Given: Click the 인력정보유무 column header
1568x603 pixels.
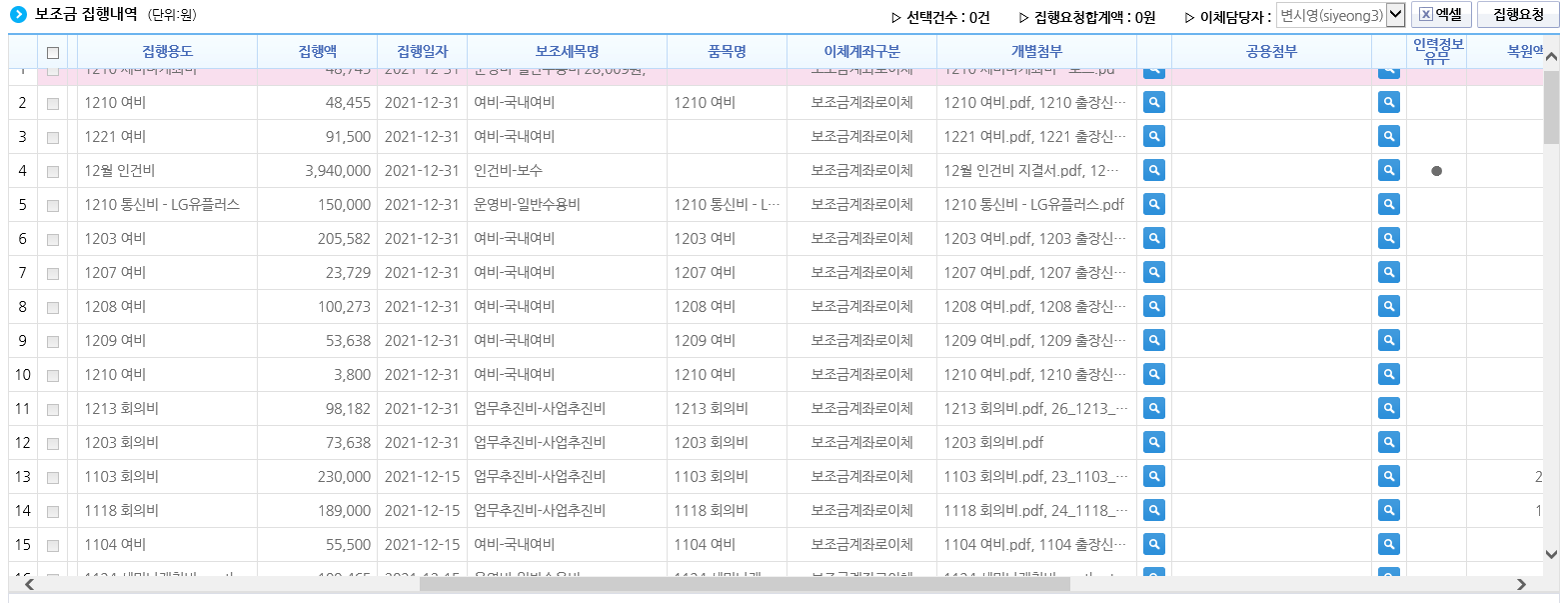Looking at the screenshot, I should pyautogui.click(x=1437, y=51).
